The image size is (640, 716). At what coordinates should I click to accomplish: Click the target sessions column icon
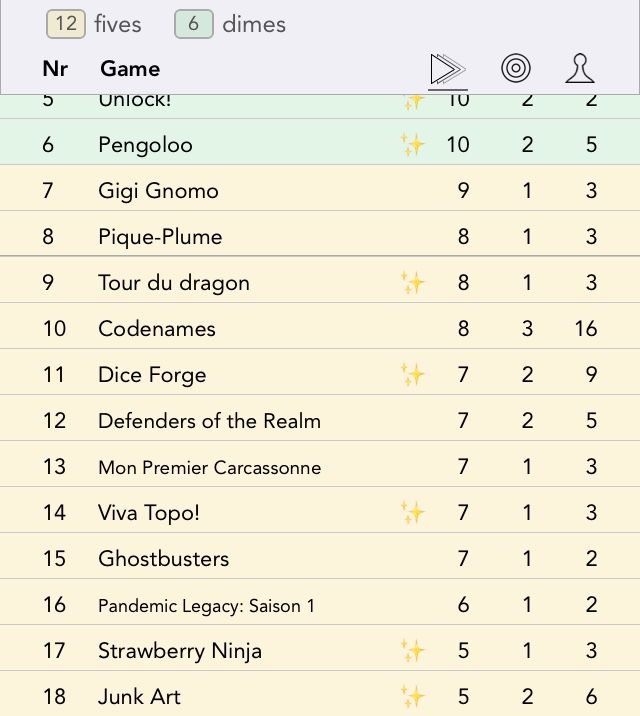[x=516, y=69]
